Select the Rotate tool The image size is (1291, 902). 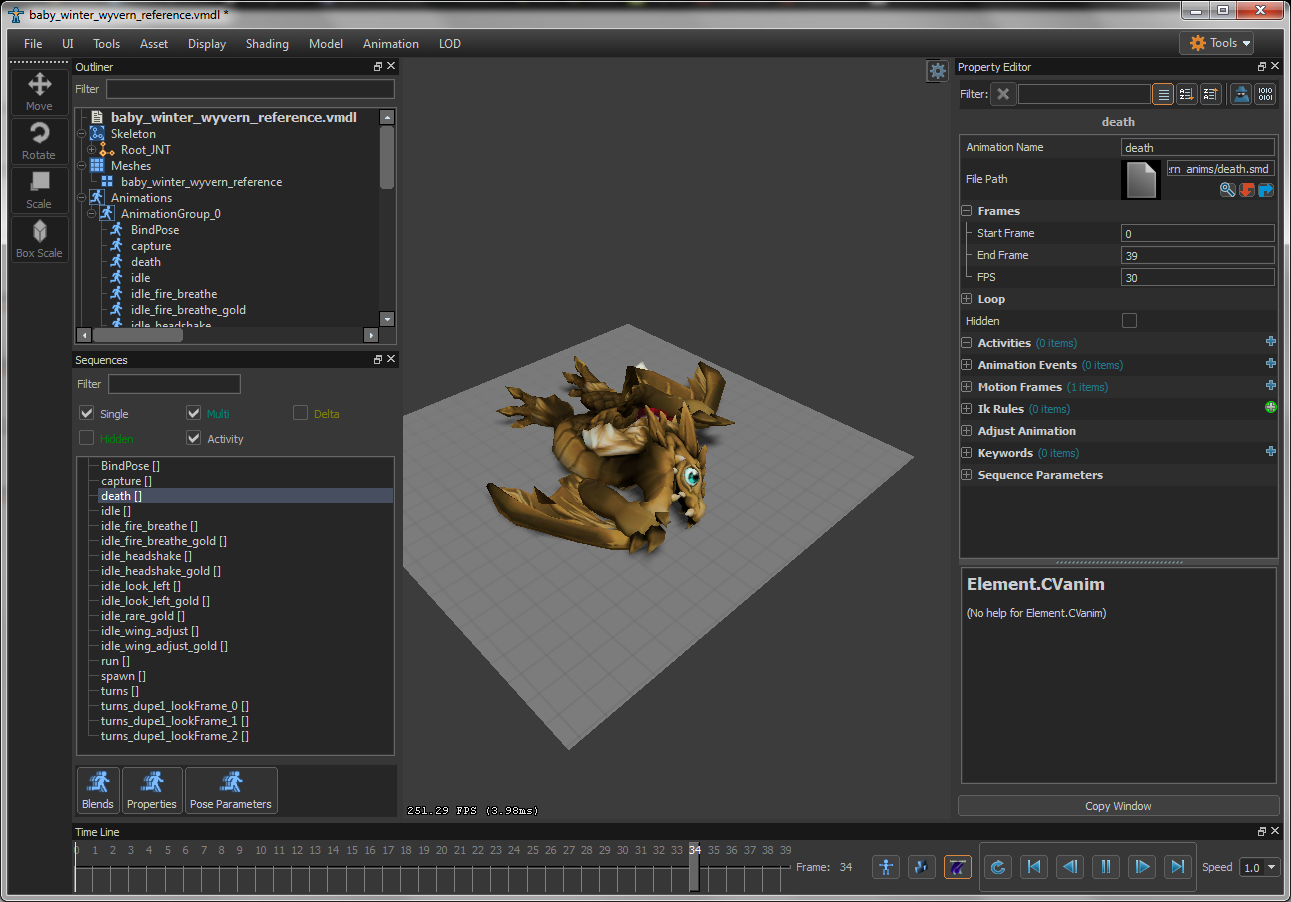pyautogui.click(x=39, y=140)
